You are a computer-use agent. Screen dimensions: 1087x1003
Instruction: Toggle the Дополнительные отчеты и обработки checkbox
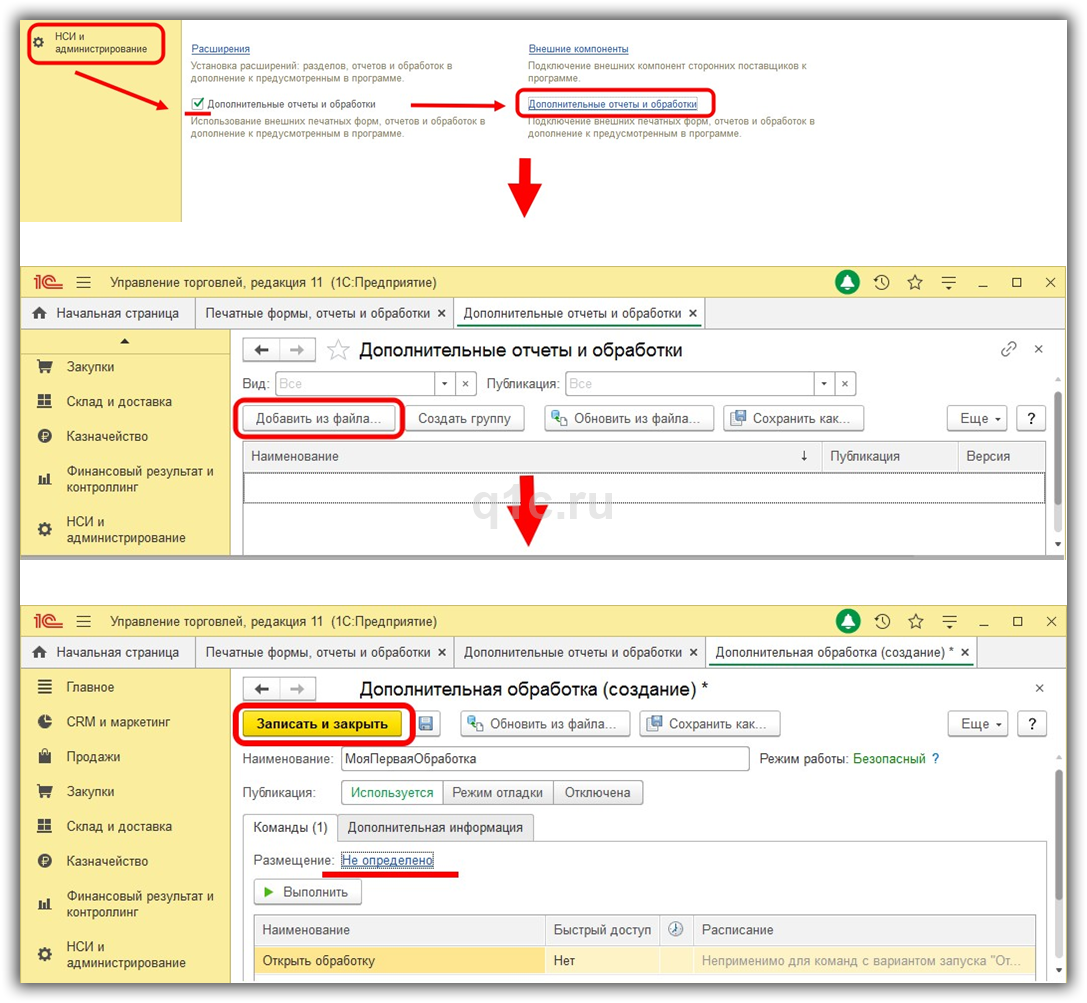click(198, 103)
